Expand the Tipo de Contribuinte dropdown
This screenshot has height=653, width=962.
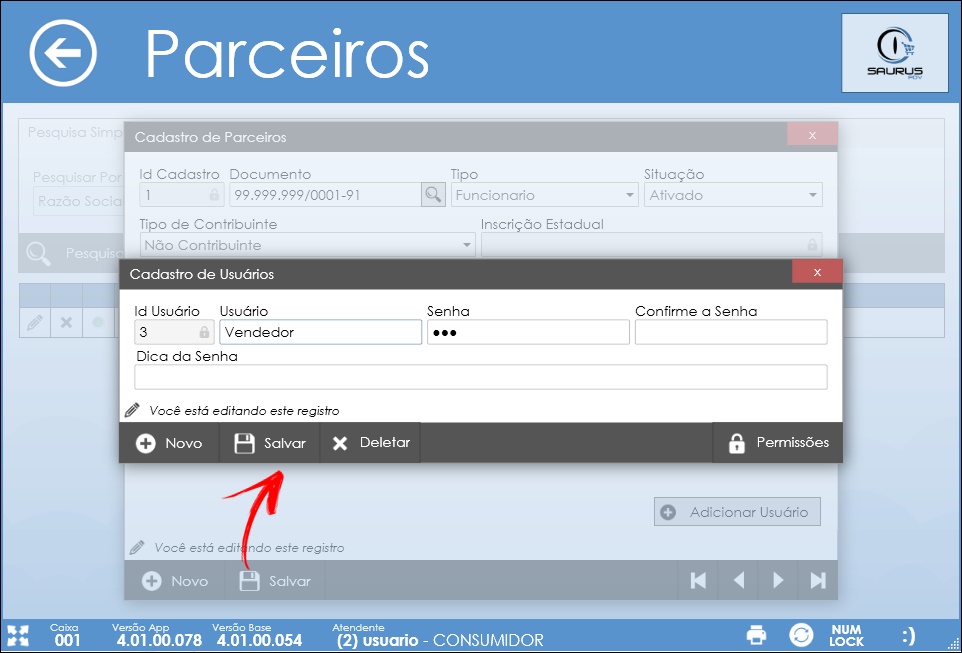[x=307, y=245]
